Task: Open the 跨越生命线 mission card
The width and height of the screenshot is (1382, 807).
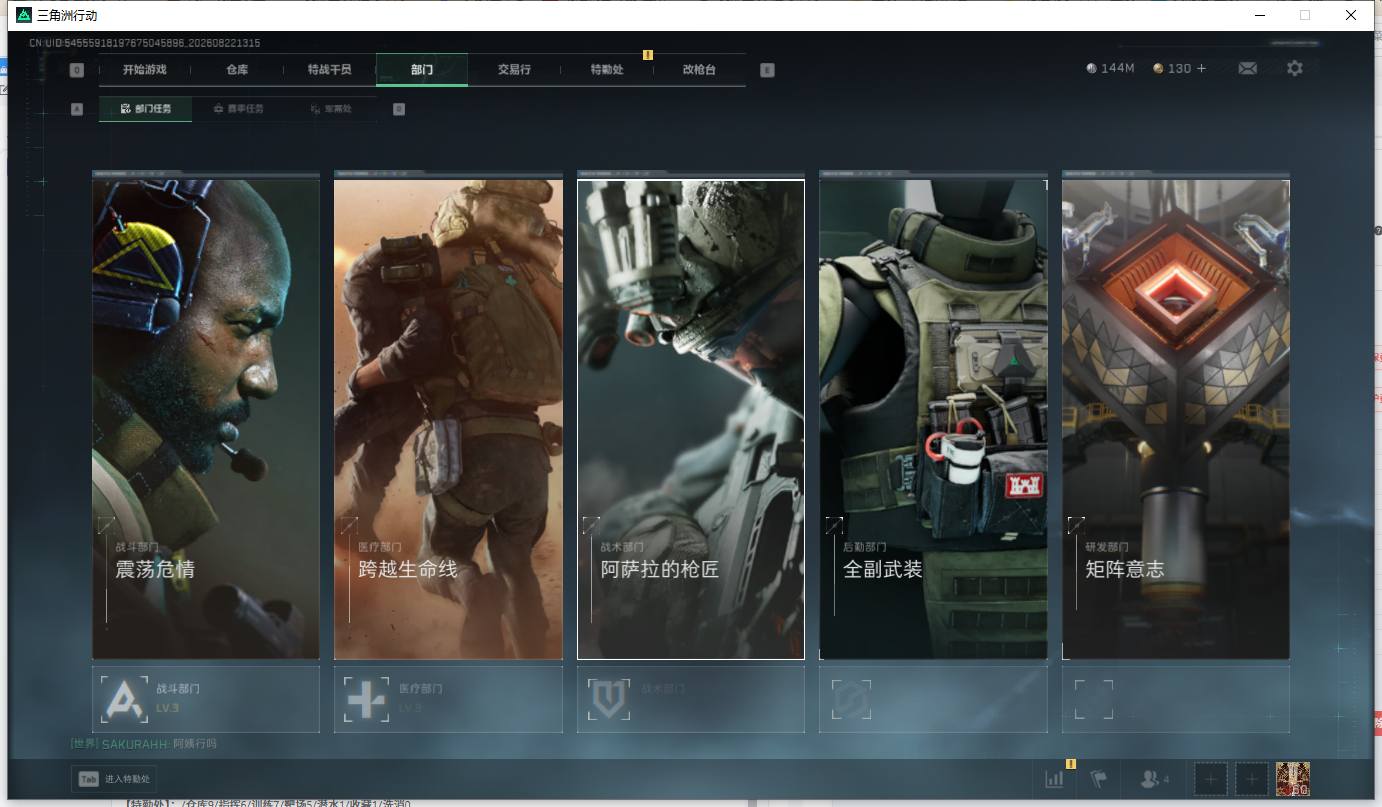Action: click(x=448, y=419)
